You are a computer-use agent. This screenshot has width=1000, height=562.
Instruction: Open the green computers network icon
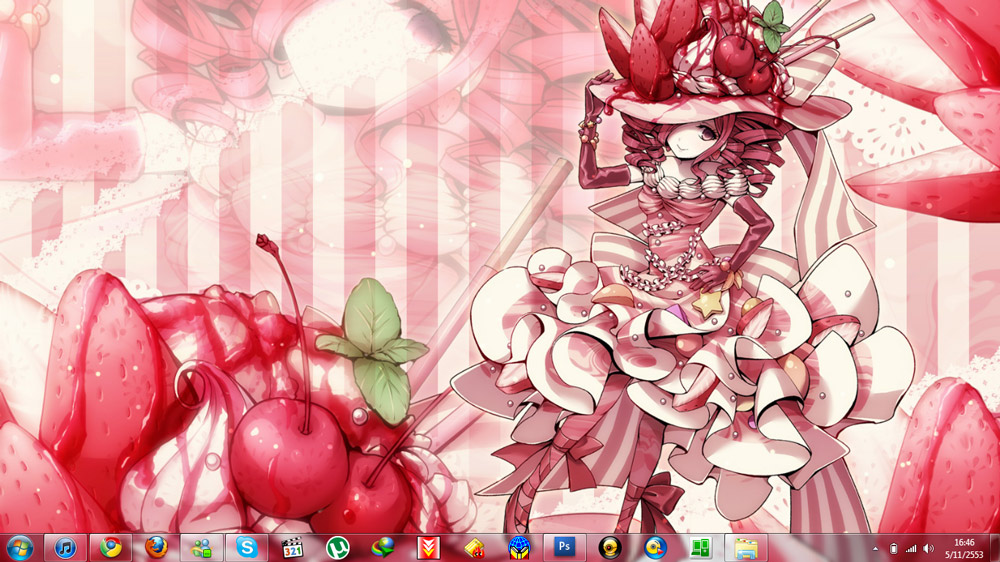pos(700,548)
